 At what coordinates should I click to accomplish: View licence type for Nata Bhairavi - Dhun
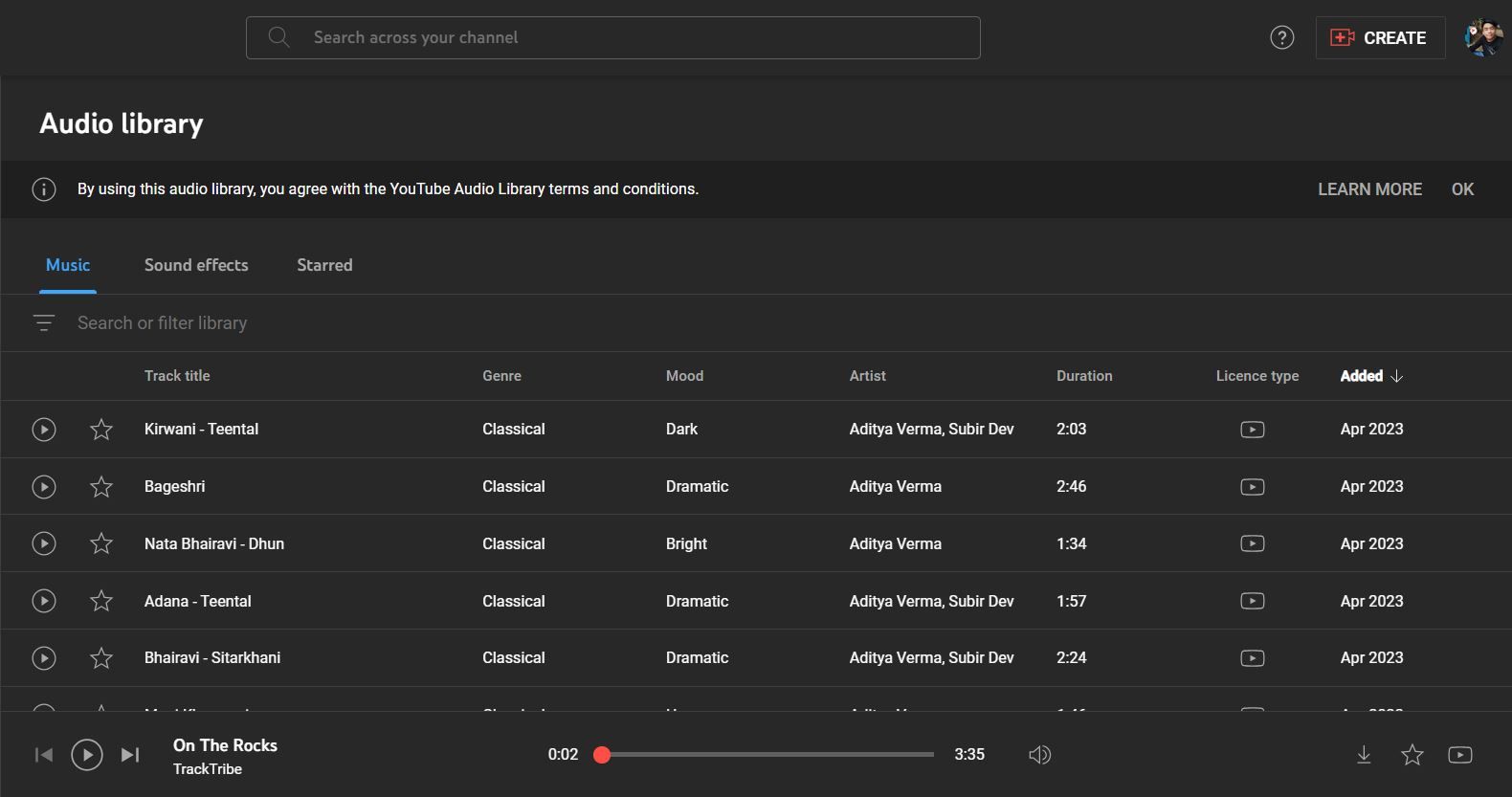[1253, 543]
